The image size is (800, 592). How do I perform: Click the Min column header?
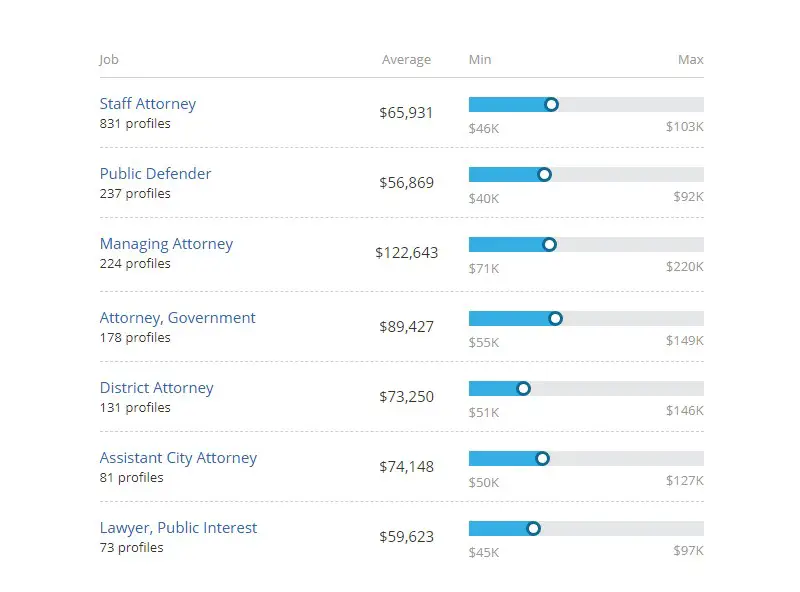pyautogui.click(x=480, y=60)
